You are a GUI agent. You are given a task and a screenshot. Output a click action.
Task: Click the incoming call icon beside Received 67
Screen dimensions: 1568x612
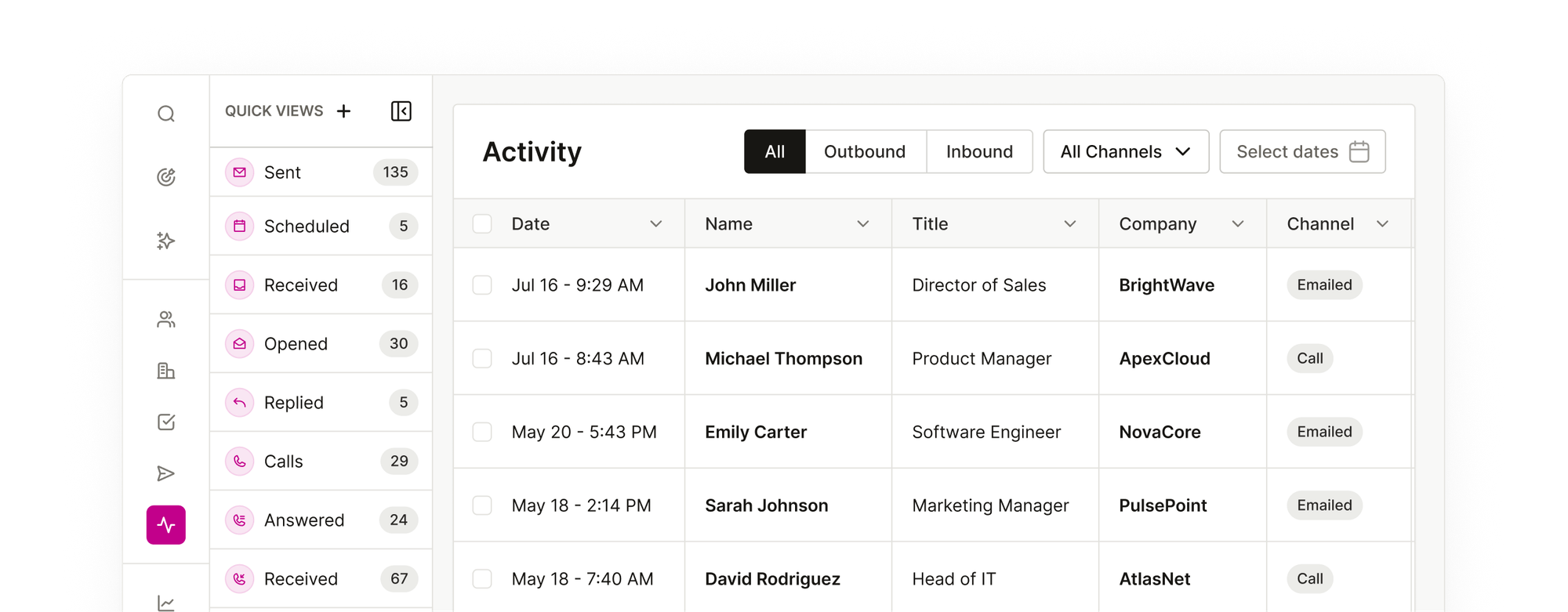tap(239, 578)
